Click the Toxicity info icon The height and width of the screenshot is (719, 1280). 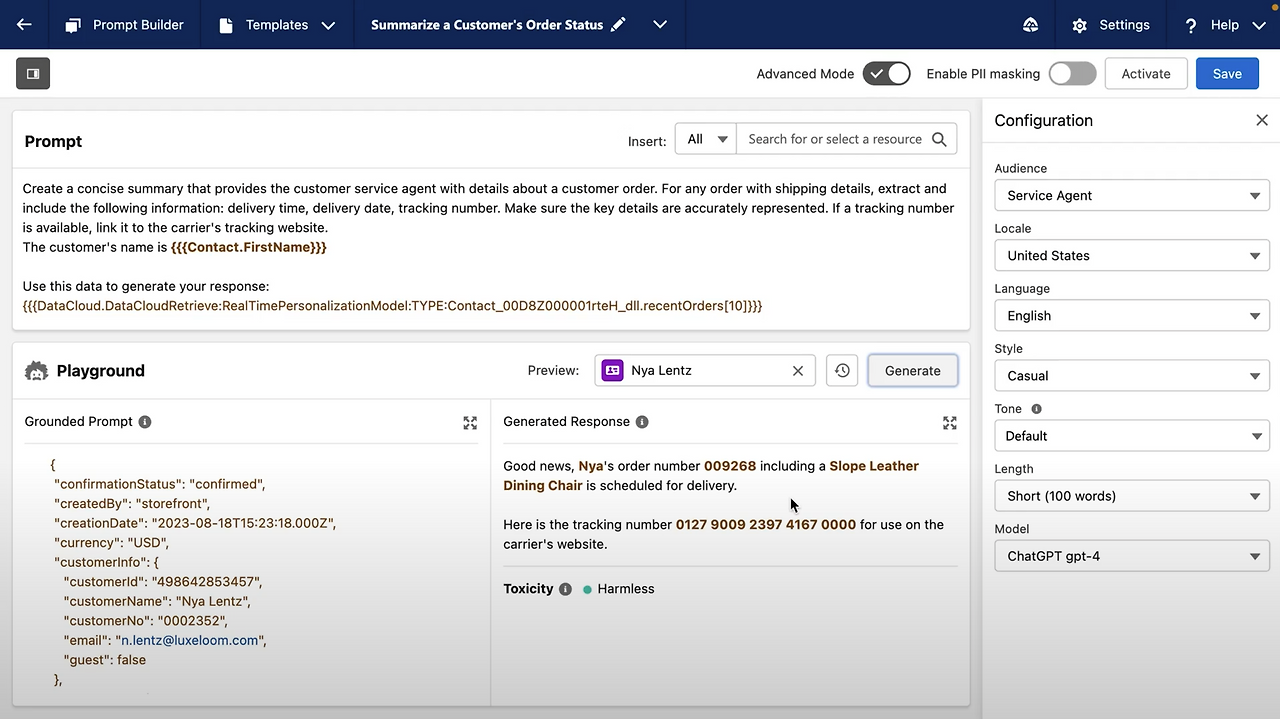tap(565, 589)
